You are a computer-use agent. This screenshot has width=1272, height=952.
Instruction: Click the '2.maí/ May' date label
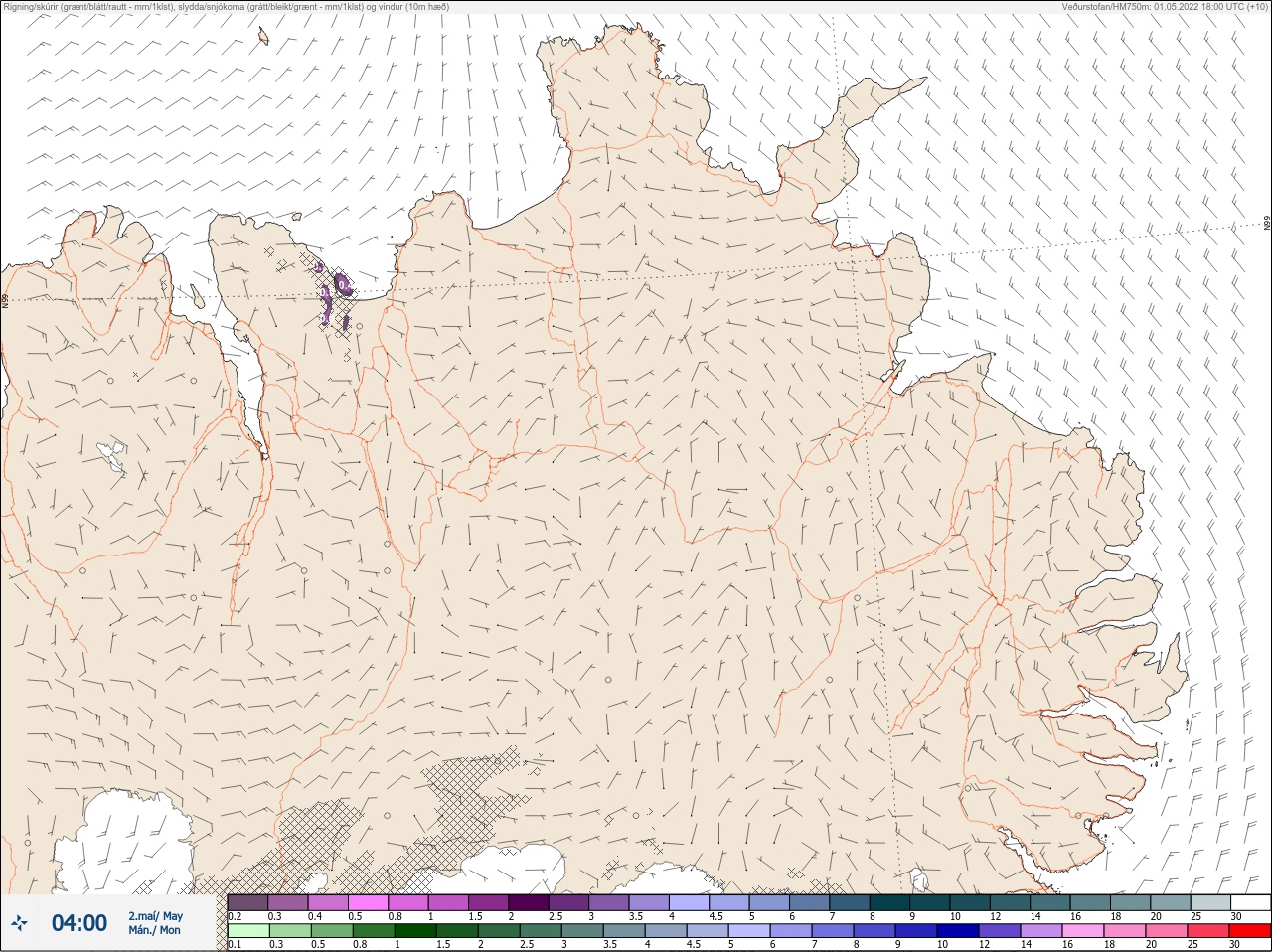(x=155, y=916)
